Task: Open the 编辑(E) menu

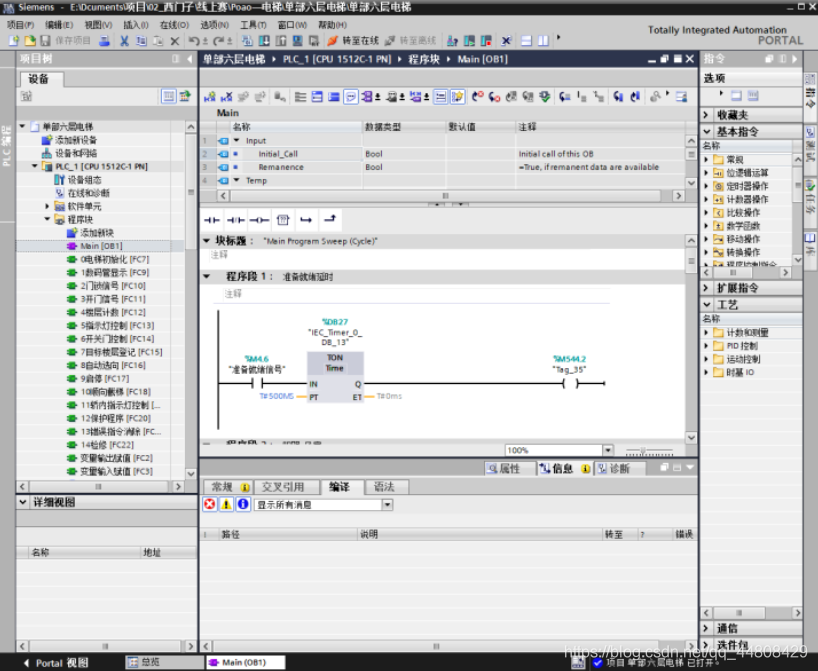Action: (59, 25)
